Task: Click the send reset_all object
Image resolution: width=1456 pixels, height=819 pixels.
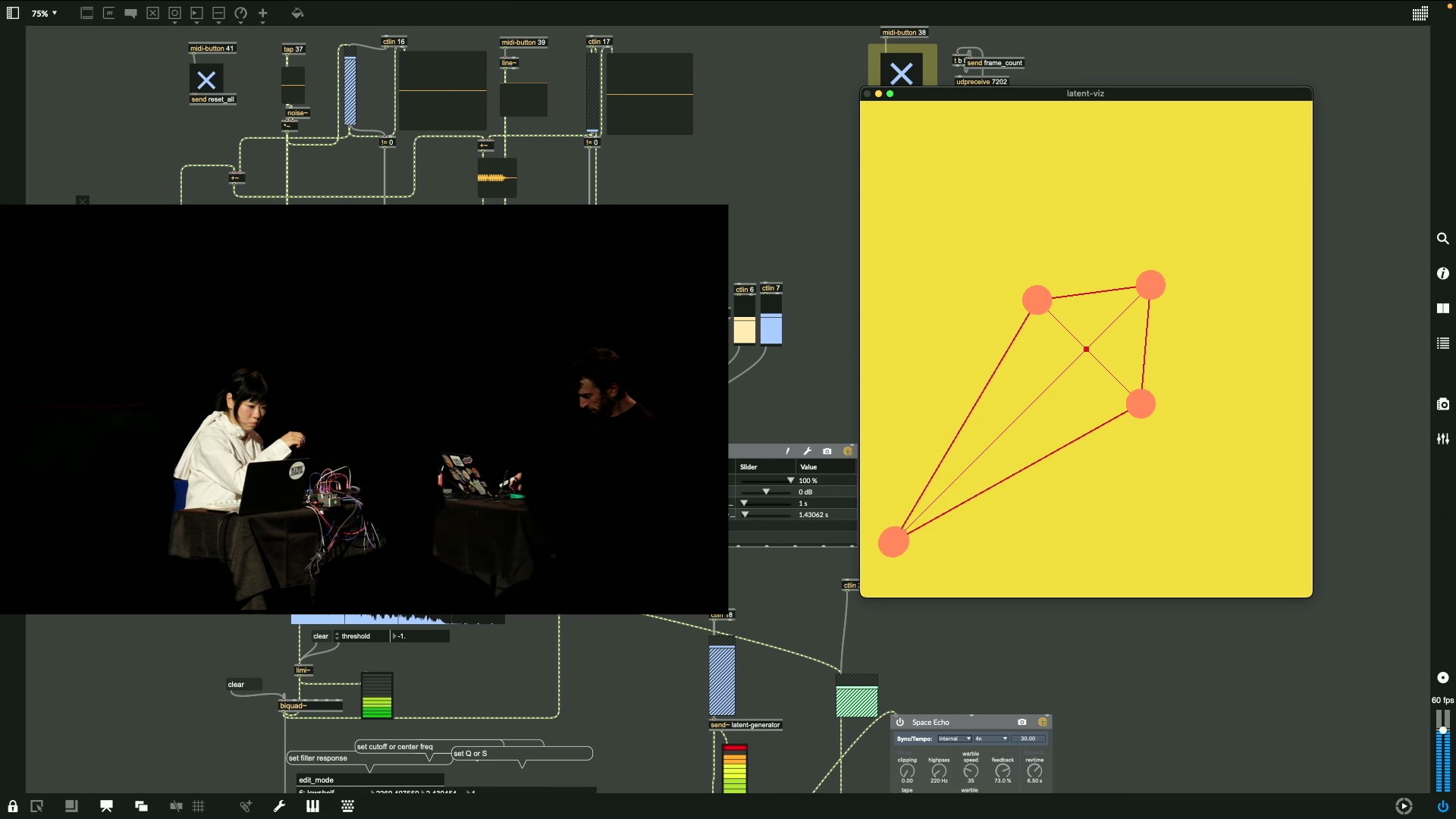Action: 212,99
